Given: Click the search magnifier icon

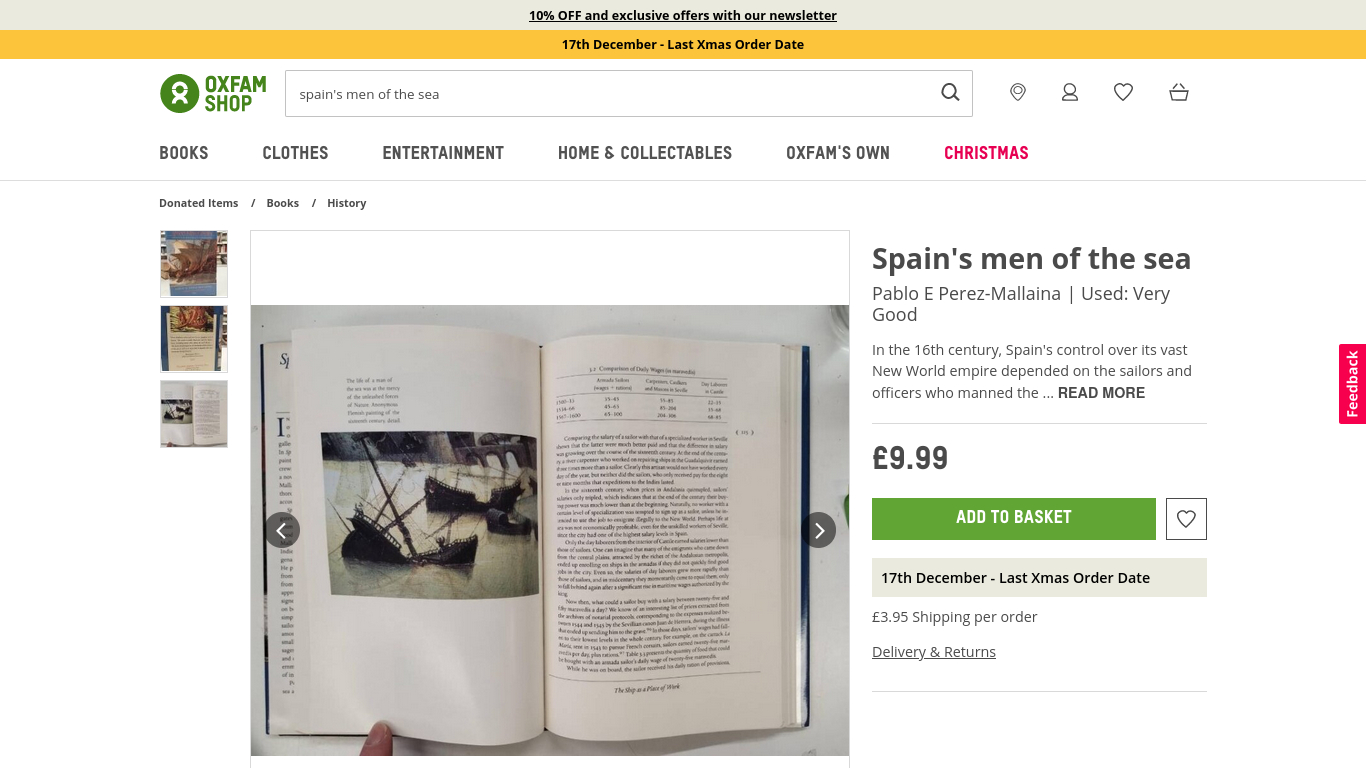Looking at the screenshot, I should tap(950, 93).
